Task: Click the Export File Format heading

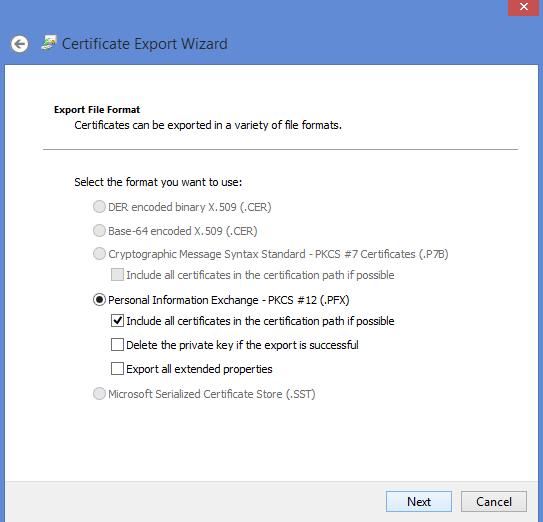Action: tap(97, 110)
